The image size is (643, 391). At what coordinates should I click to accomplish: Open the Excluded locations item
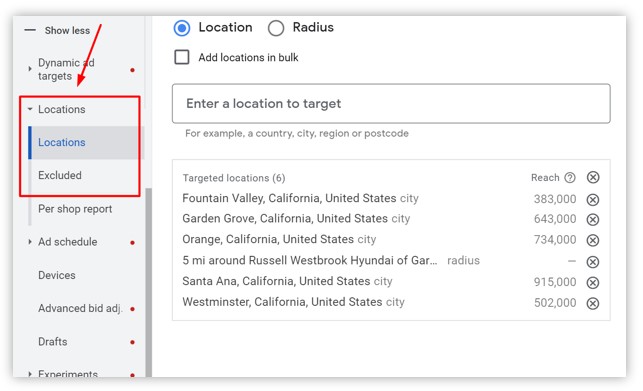tap(60, 175)
